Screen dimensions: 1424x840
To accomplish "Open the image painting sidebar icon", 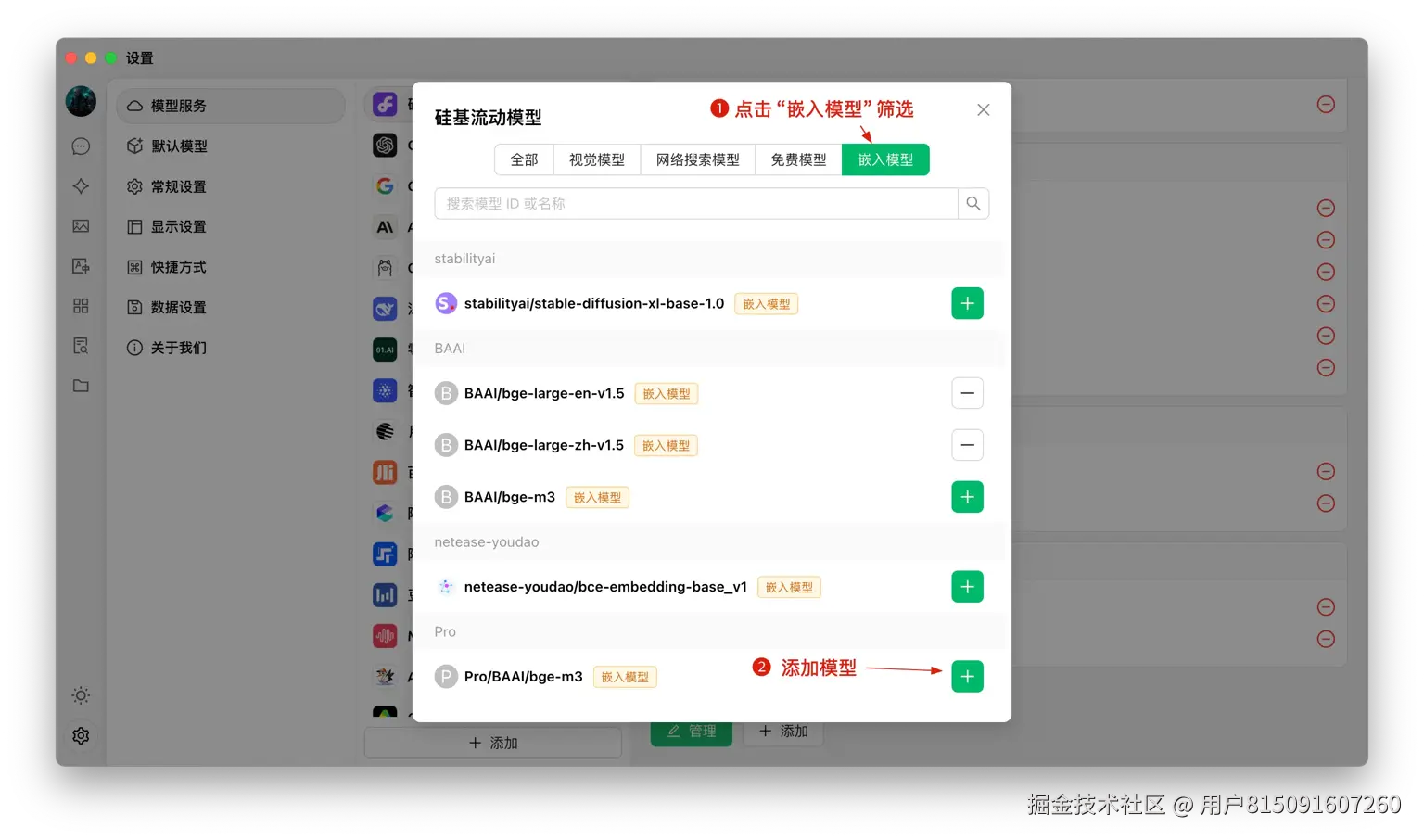I will coord(81,226).
